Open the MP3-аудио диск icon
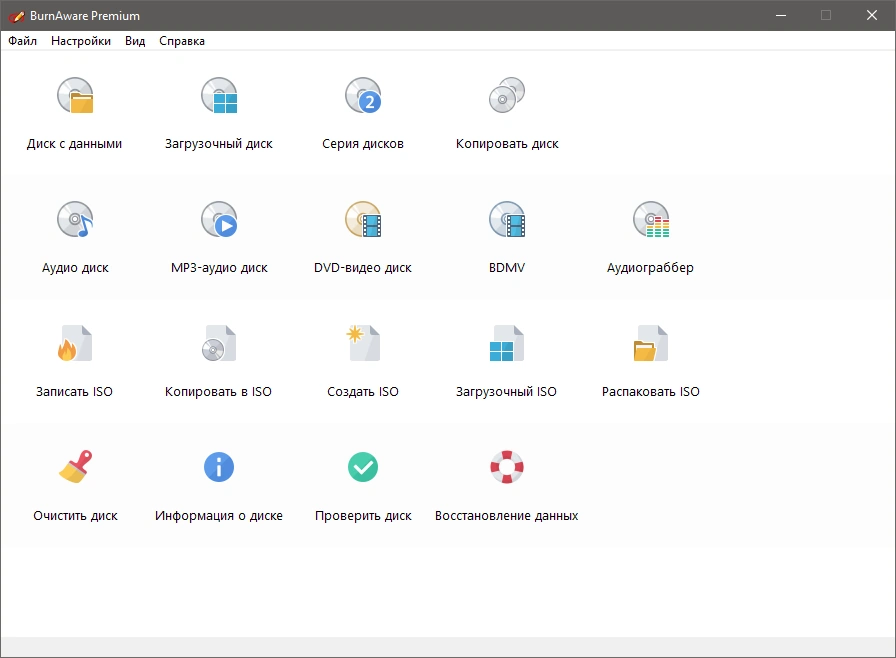The image size is (896, 658). (x=219, y=219)
